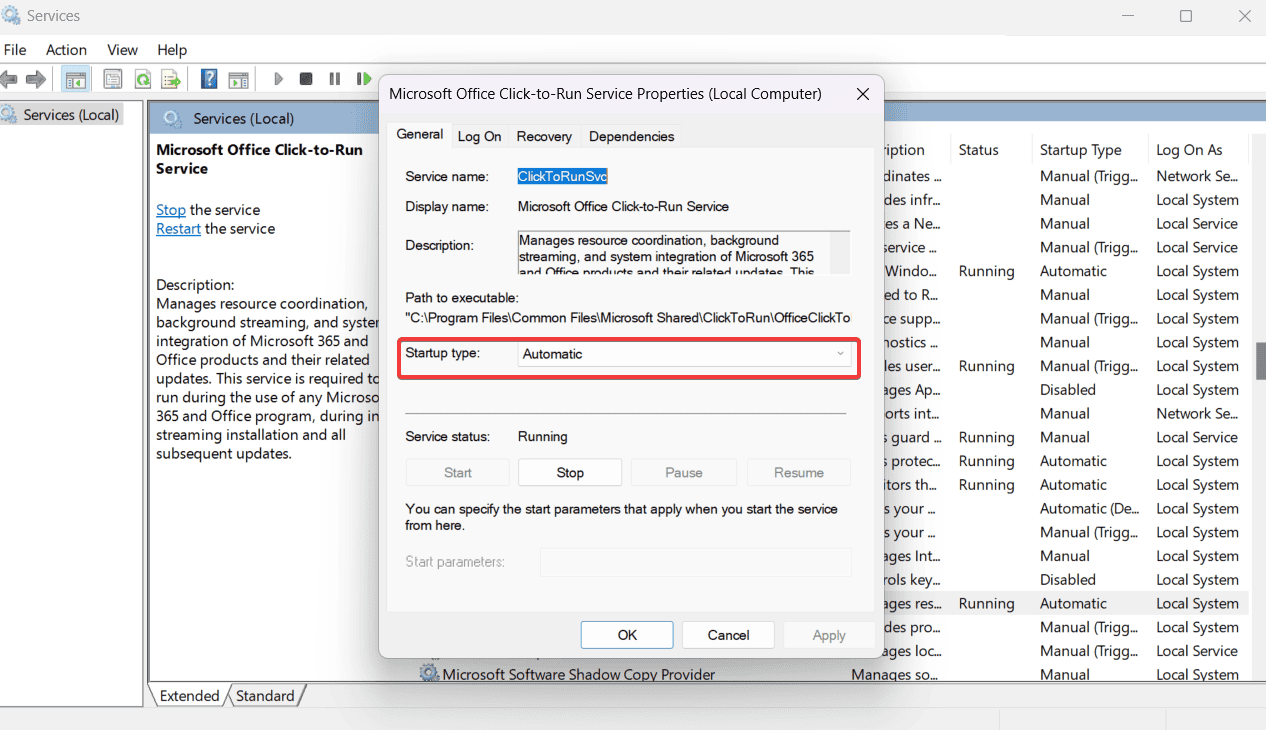Click OK in the Properties dialog

627,635
